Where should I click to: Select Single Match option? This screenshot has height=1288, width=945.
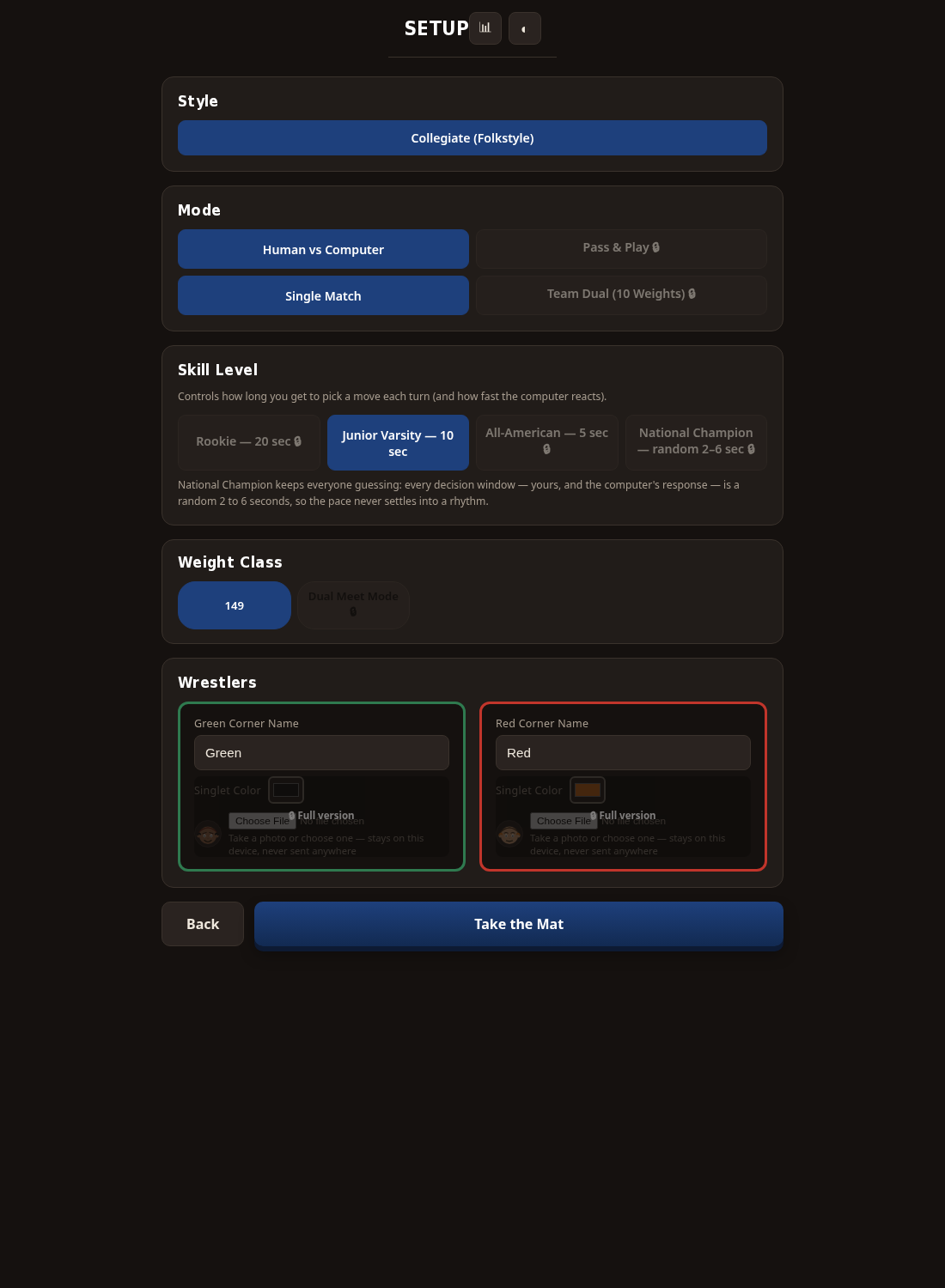tap(323, 295)
